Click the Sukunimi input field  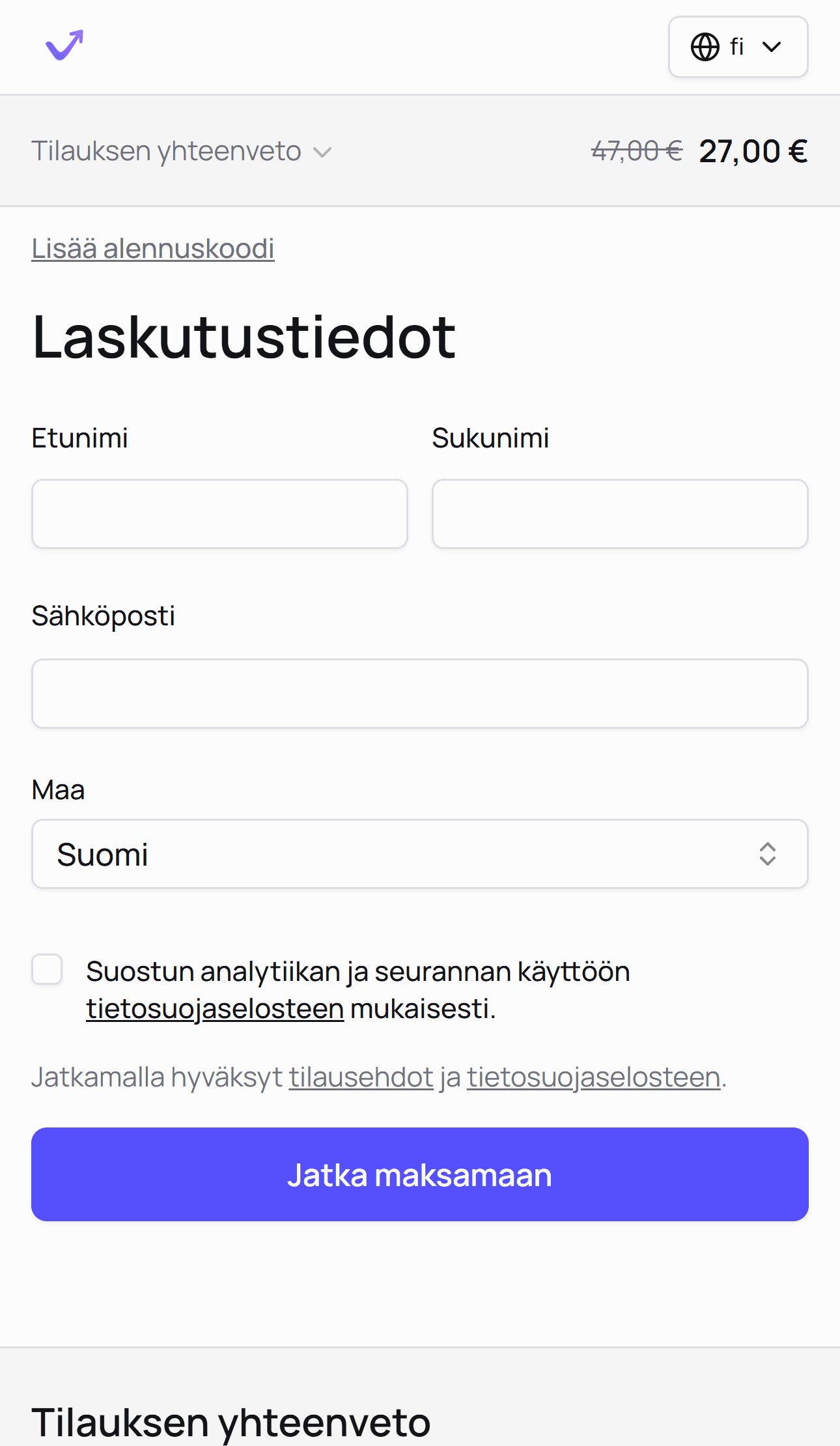tap(619, 513)
